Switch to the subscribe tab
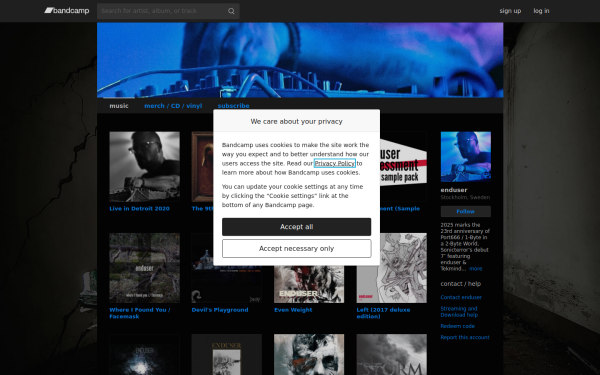The width and height of the screenshot is (600, 375). pyautogui.click(x=233, y=106)
